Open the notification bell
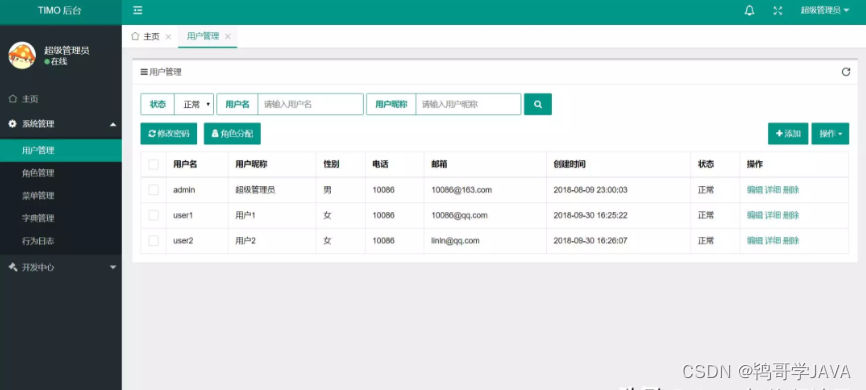This screenshot has width=866, height=390. [x=749, y=10]
